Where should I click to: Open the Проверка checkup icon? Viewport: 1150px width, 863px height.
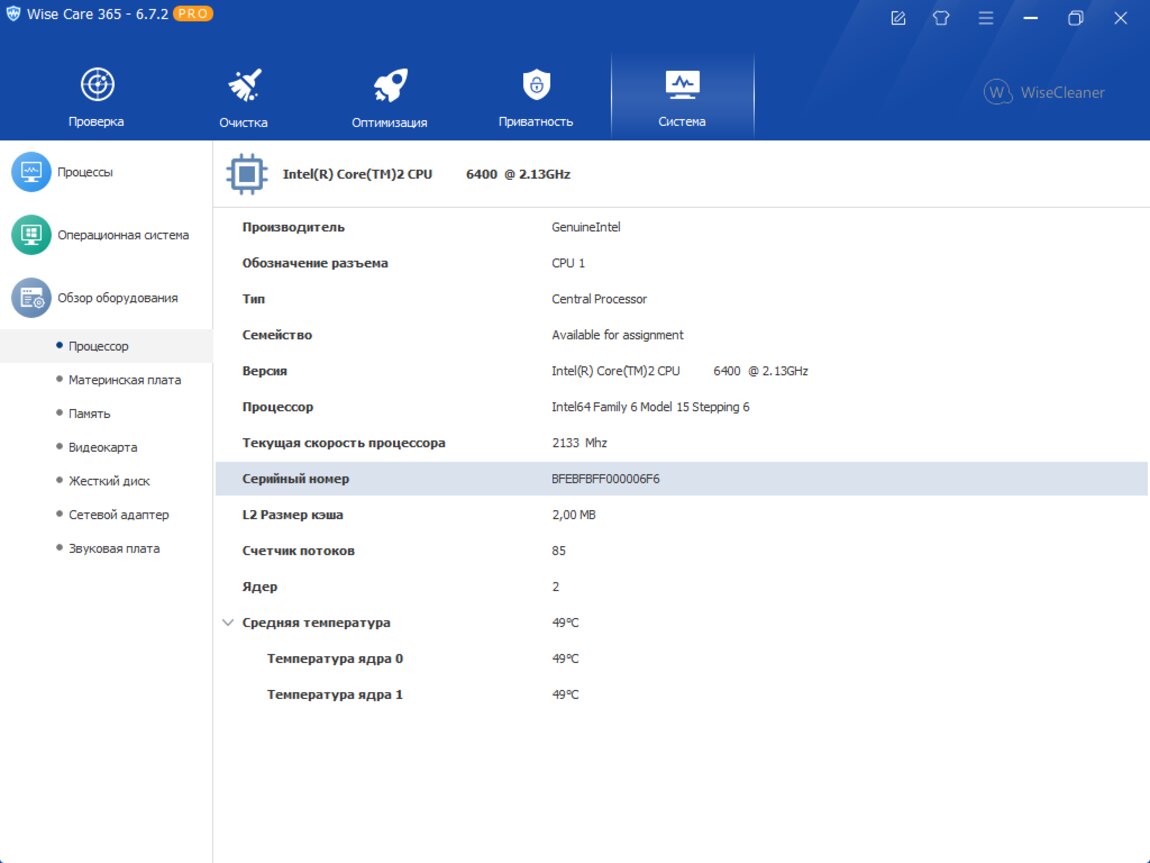tap(97, 86)
